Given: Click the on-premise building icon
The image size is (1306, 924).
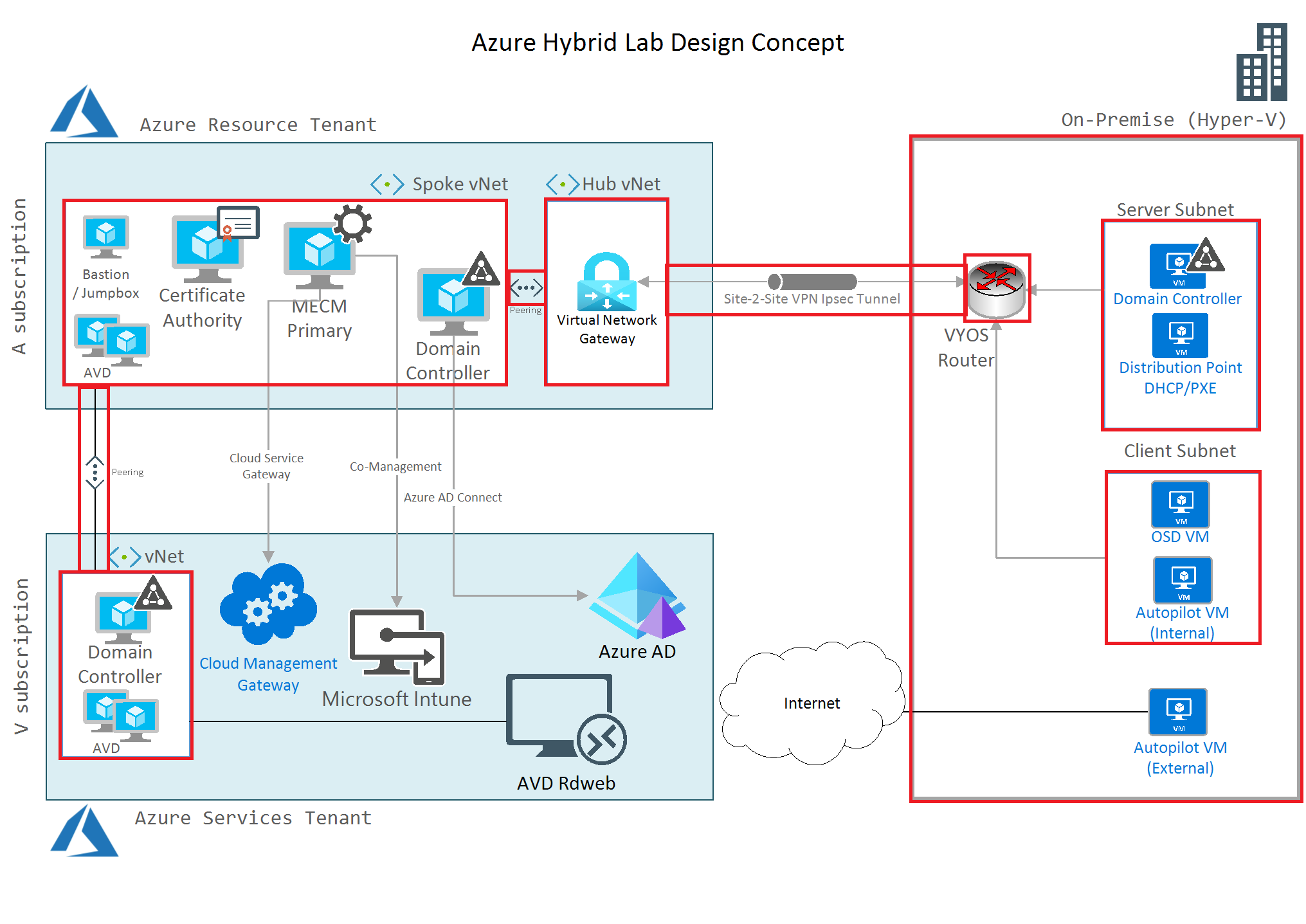Looking at the screenshot, I should point(1261,62).
